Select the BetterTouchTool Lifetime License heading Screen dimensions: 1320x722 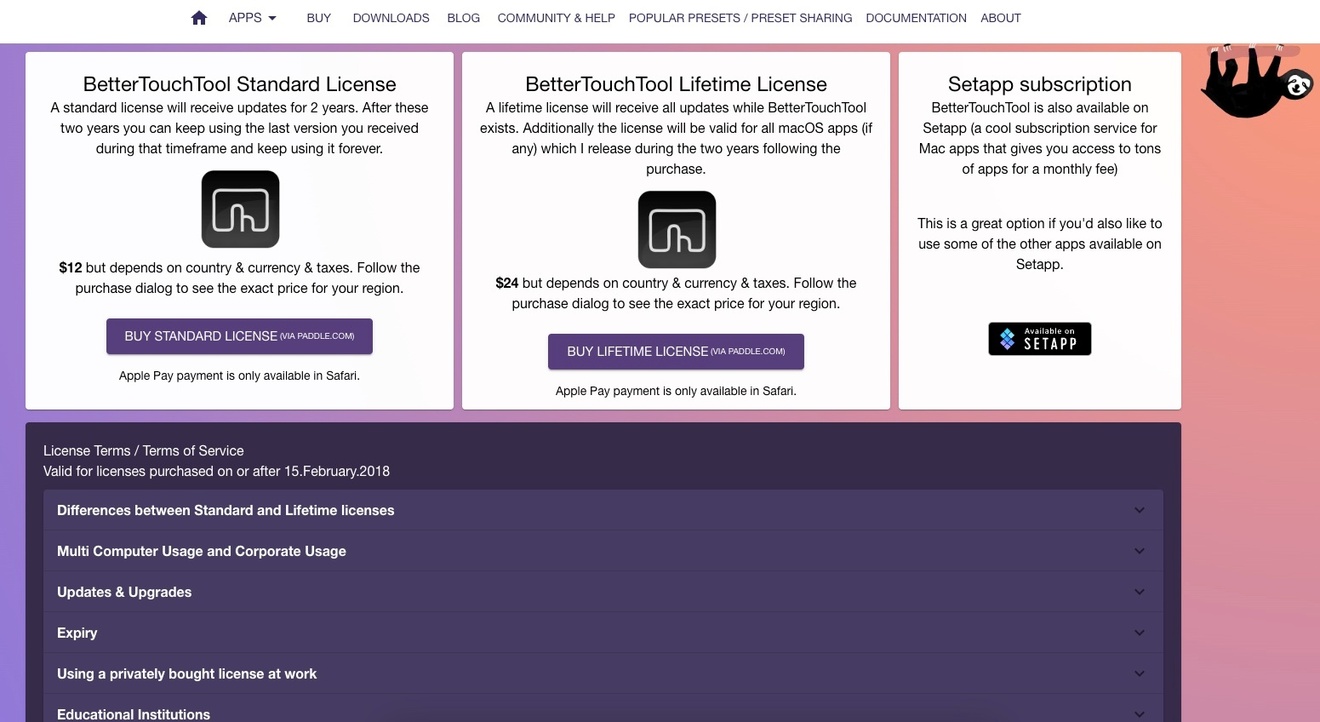point(676,84)
